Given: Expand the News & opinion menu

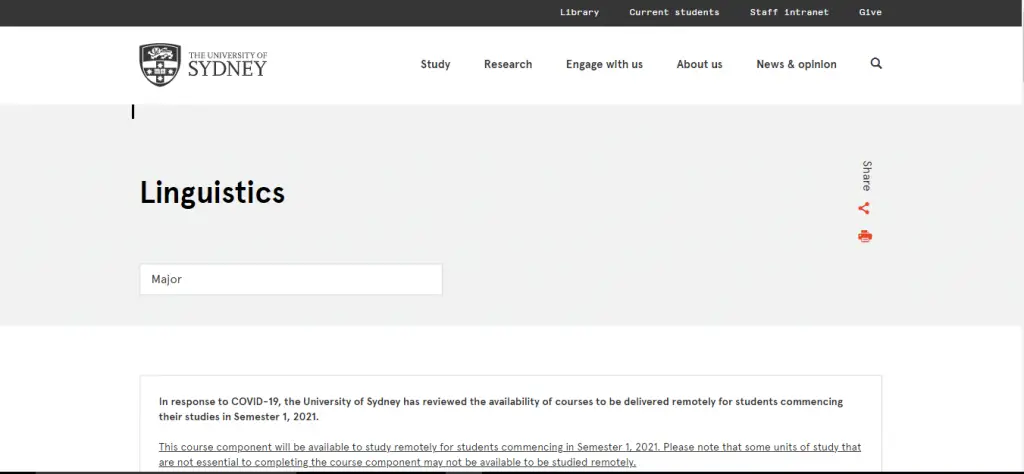Looking at the screenshot, I should tap(796, 64).
